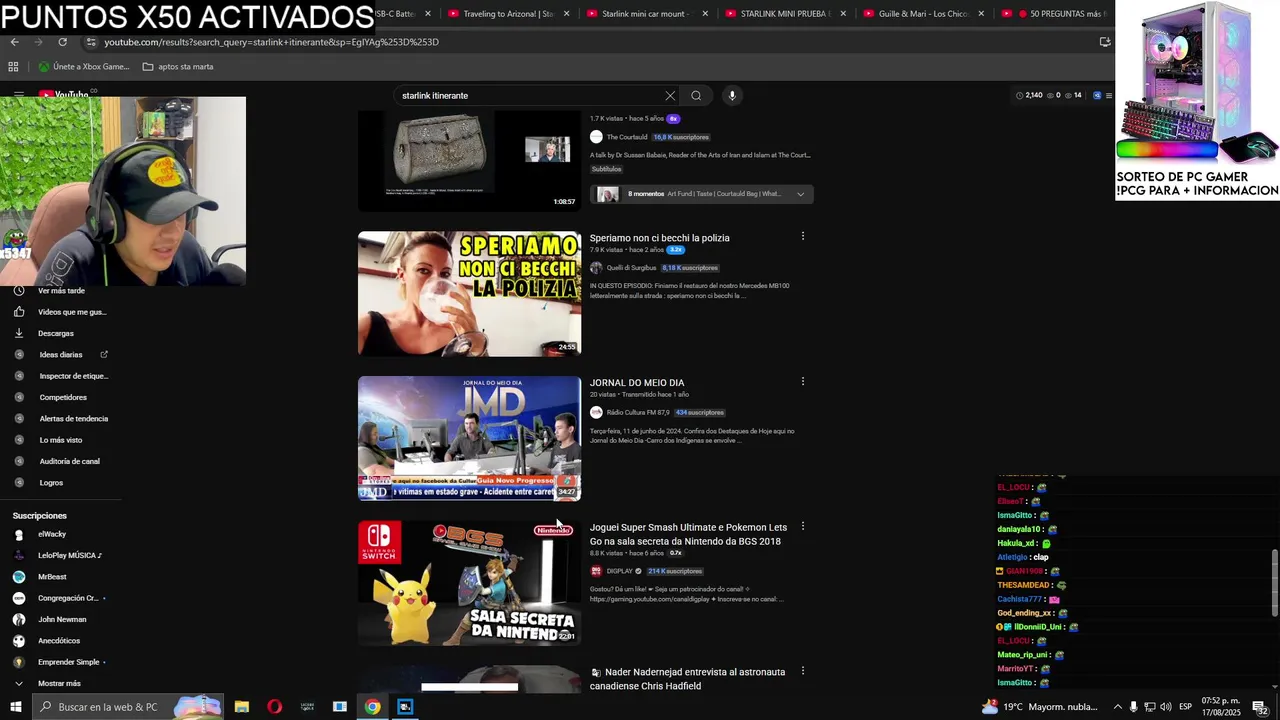This screenshot has height=720, width=1280.
Task: Open Únete a Xbox Game bookmark
Action: [x=84, y=67]
